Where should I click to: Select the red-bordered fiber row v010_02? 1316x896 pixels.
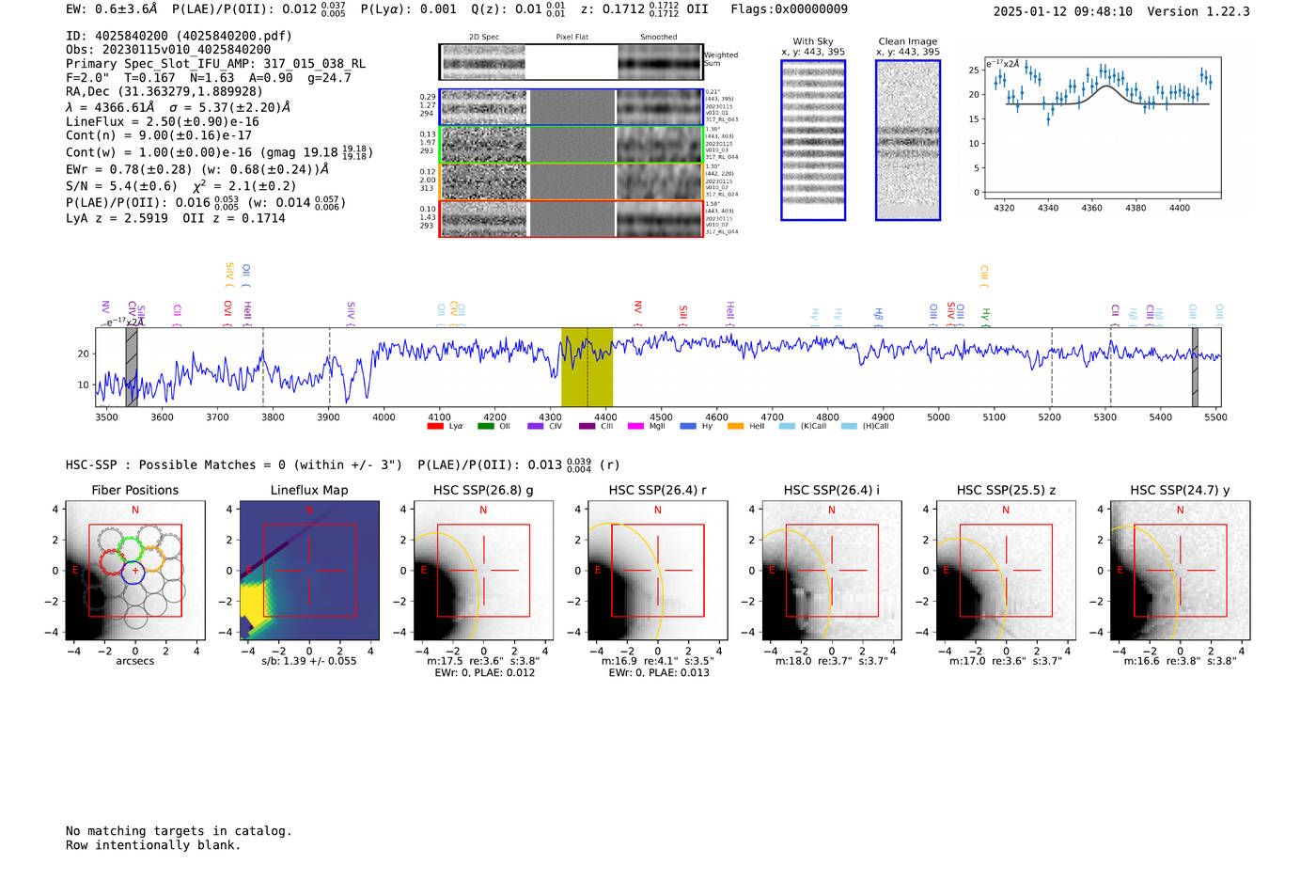572,219
